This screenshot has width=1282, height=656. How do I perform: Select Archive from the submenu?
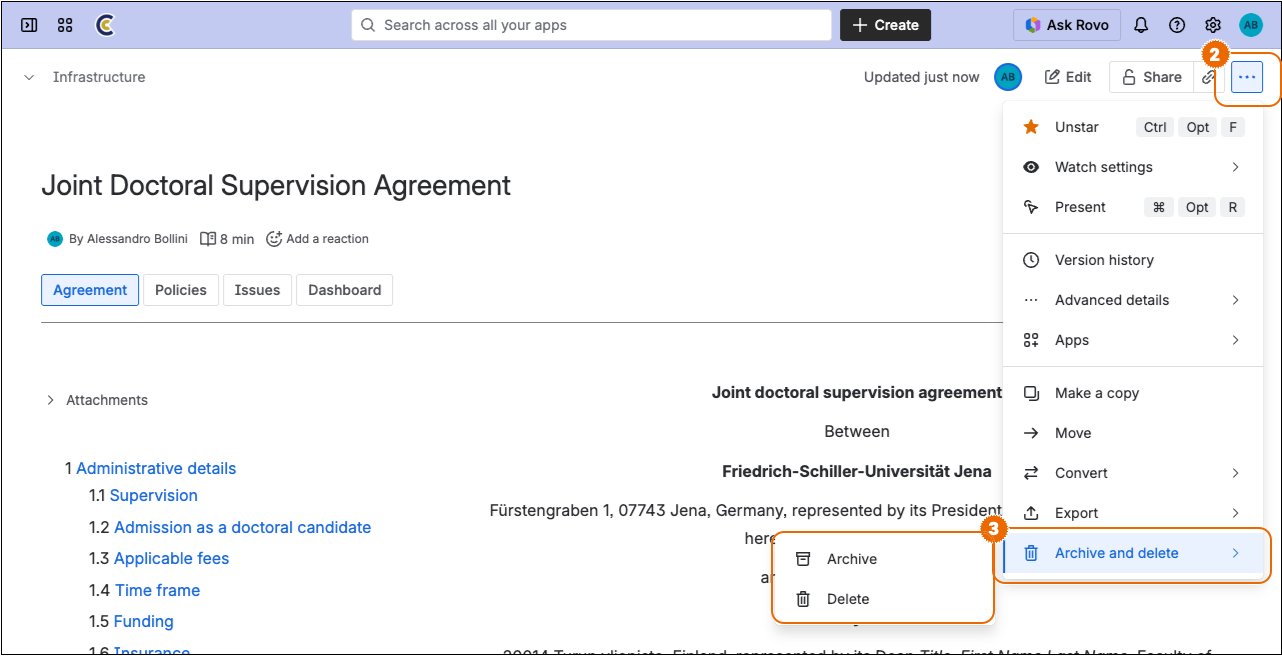850,558
